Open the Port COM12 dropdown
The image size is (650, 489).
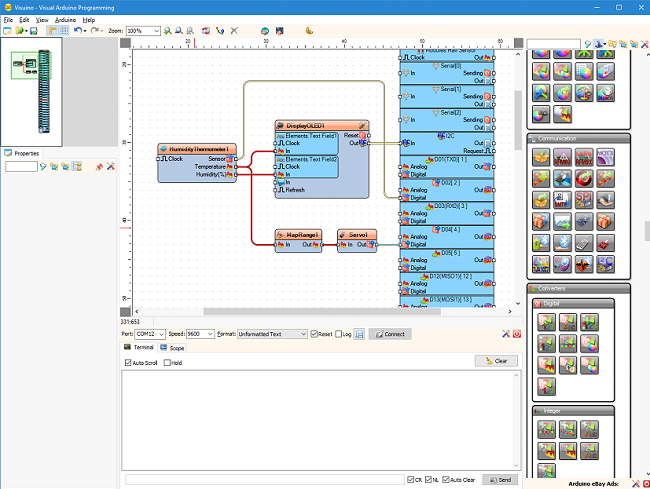pyautogui.click(x=161, y=334)
